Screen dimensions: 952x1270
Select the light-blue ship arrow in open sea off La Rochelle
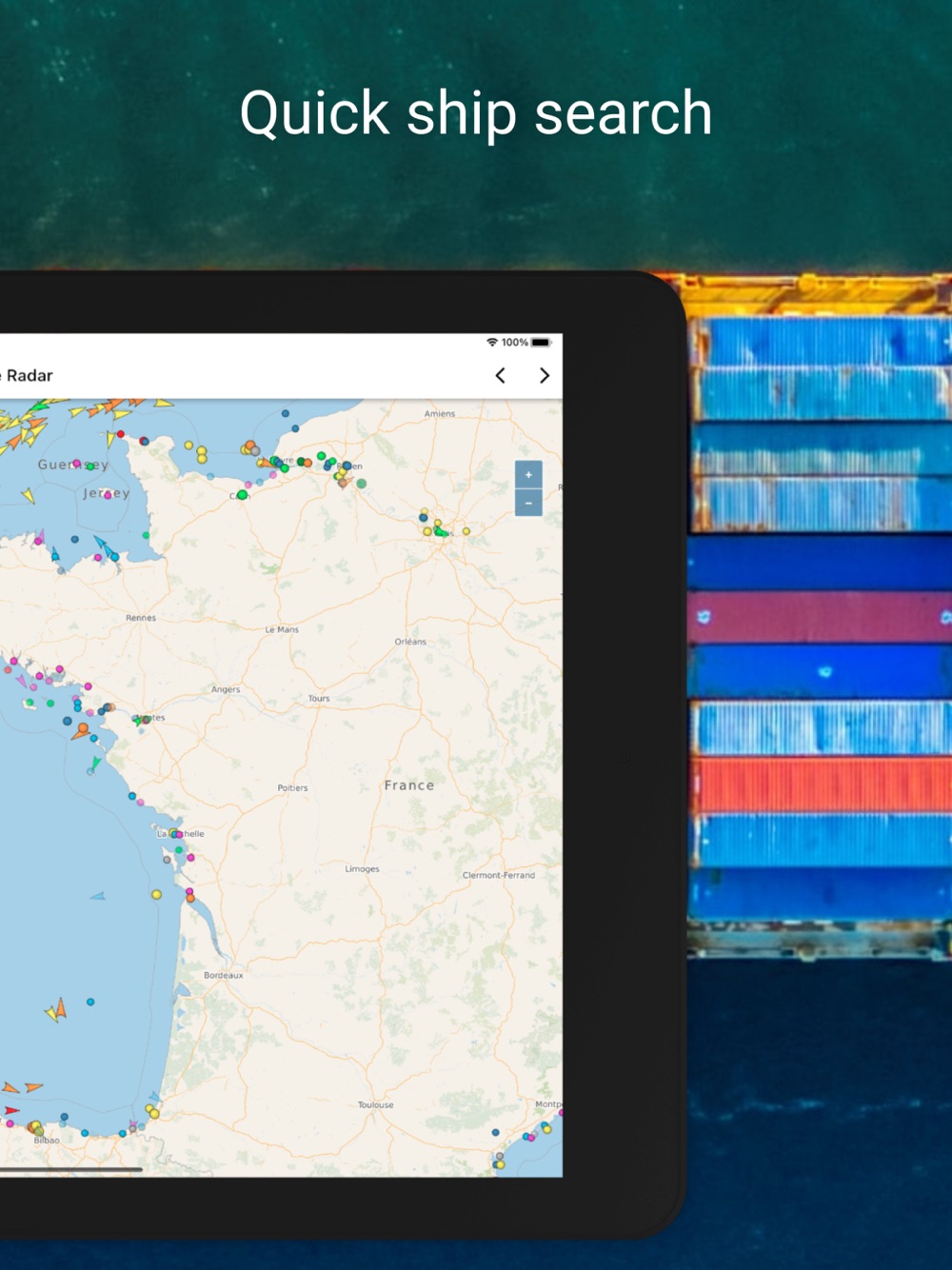click(x=97, y=896)
